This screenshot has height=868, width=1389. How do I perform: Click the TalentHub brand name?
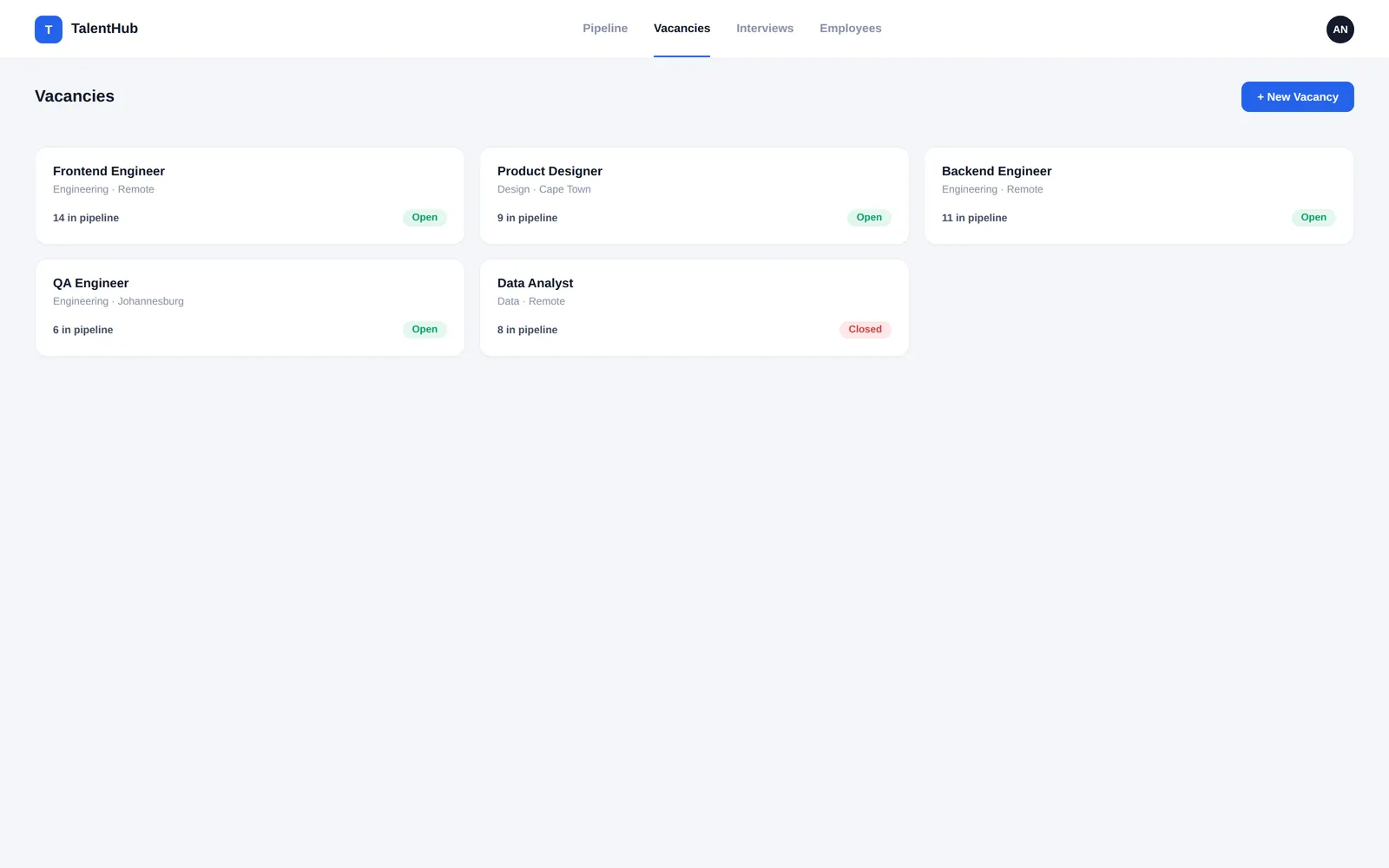tap(104, 29)
